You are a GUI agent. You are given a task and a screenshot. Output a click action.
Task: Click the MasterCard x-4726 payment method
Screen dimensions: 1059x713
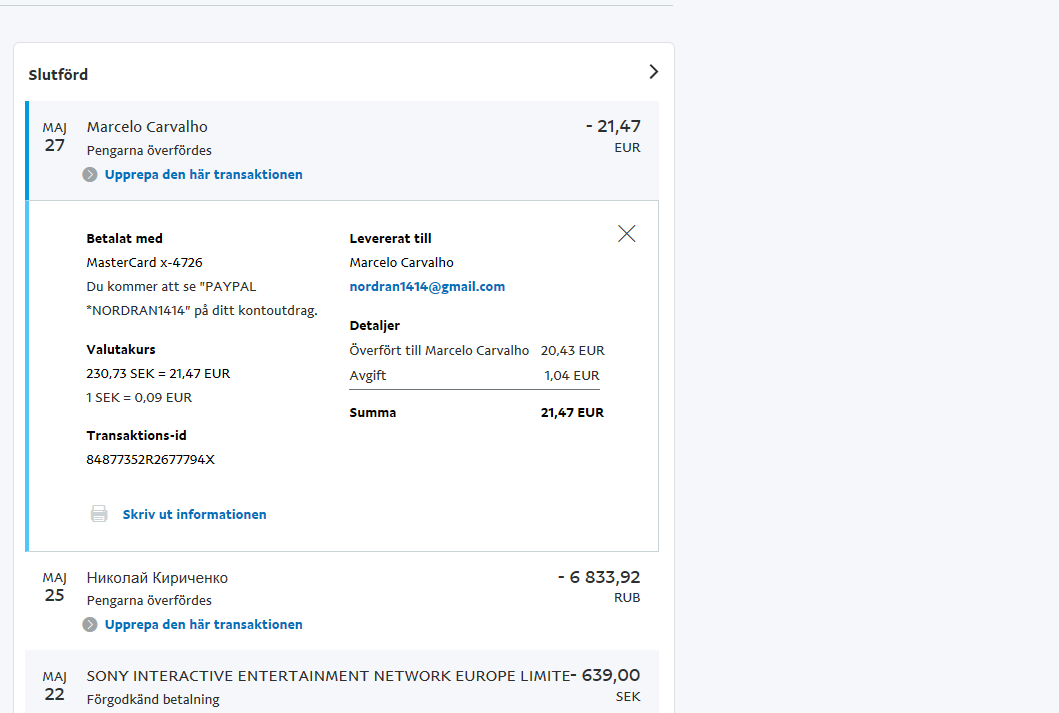pyautogui.click(x=144, y=263)
